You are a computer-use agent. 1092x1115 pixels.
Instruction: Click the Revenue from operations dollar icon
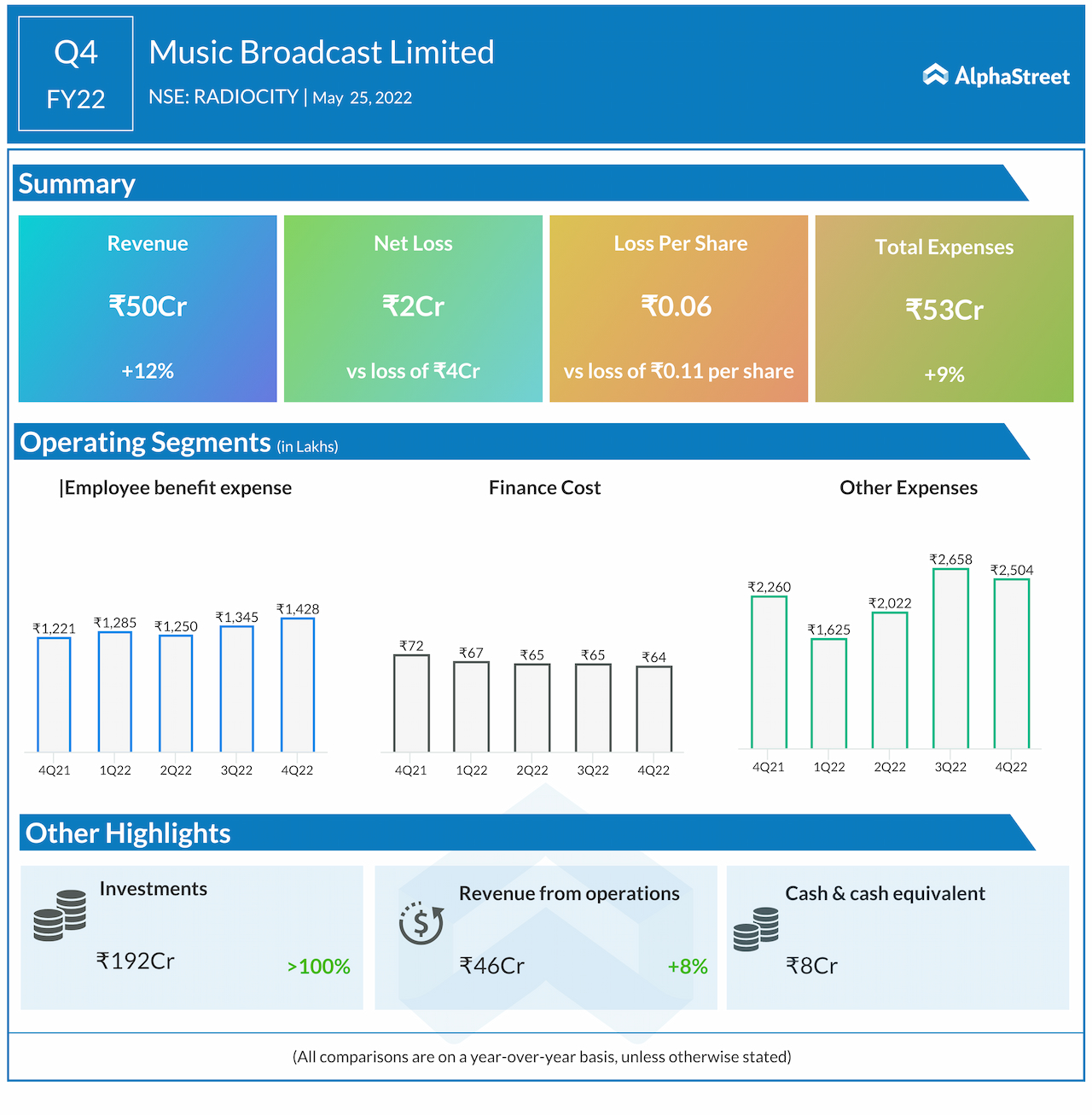point(421,922)
